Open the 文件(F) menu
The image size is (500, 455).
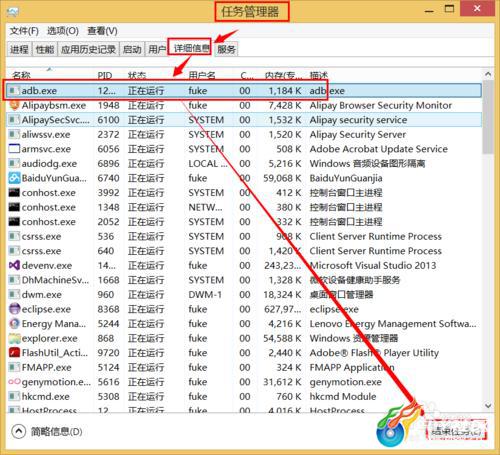[x=24, y=31]
